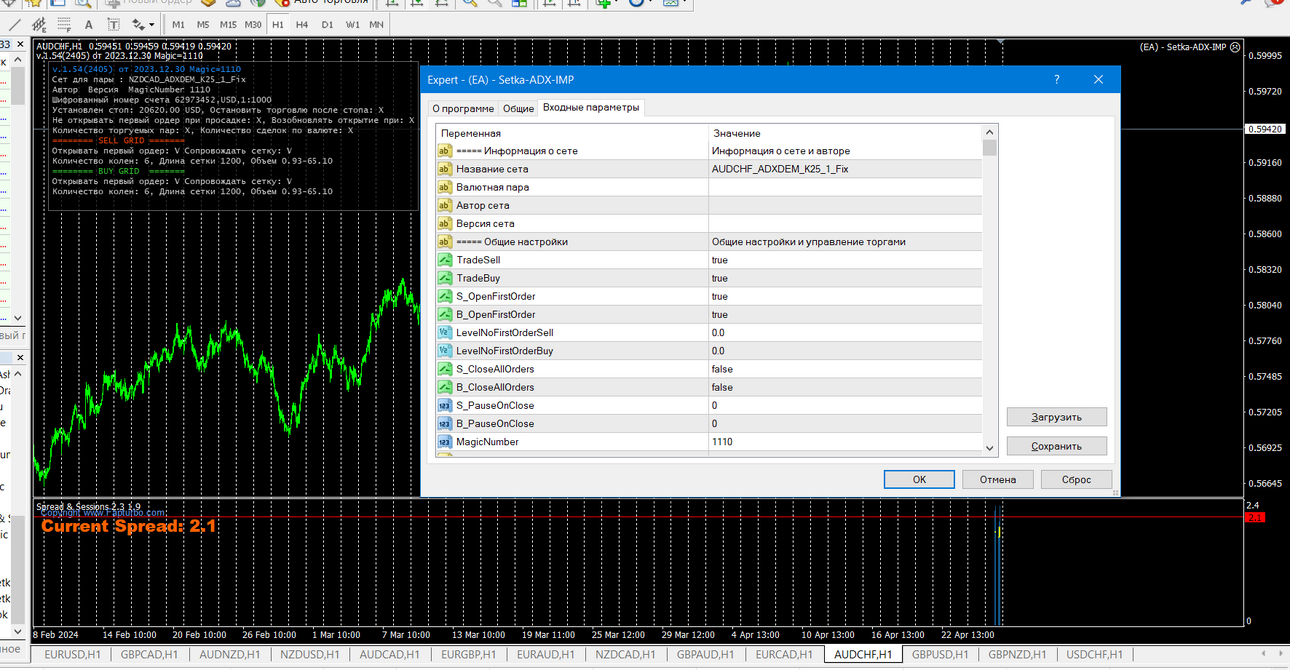Click the string icon beside 'Автор сета'
This screenshot has width=1290, height=670.
point(445,205)
